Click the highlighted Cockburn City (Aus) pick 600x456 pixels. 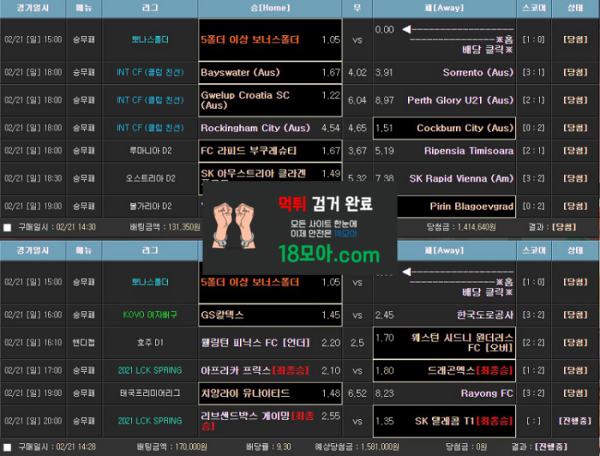click(x=443, y=128)
